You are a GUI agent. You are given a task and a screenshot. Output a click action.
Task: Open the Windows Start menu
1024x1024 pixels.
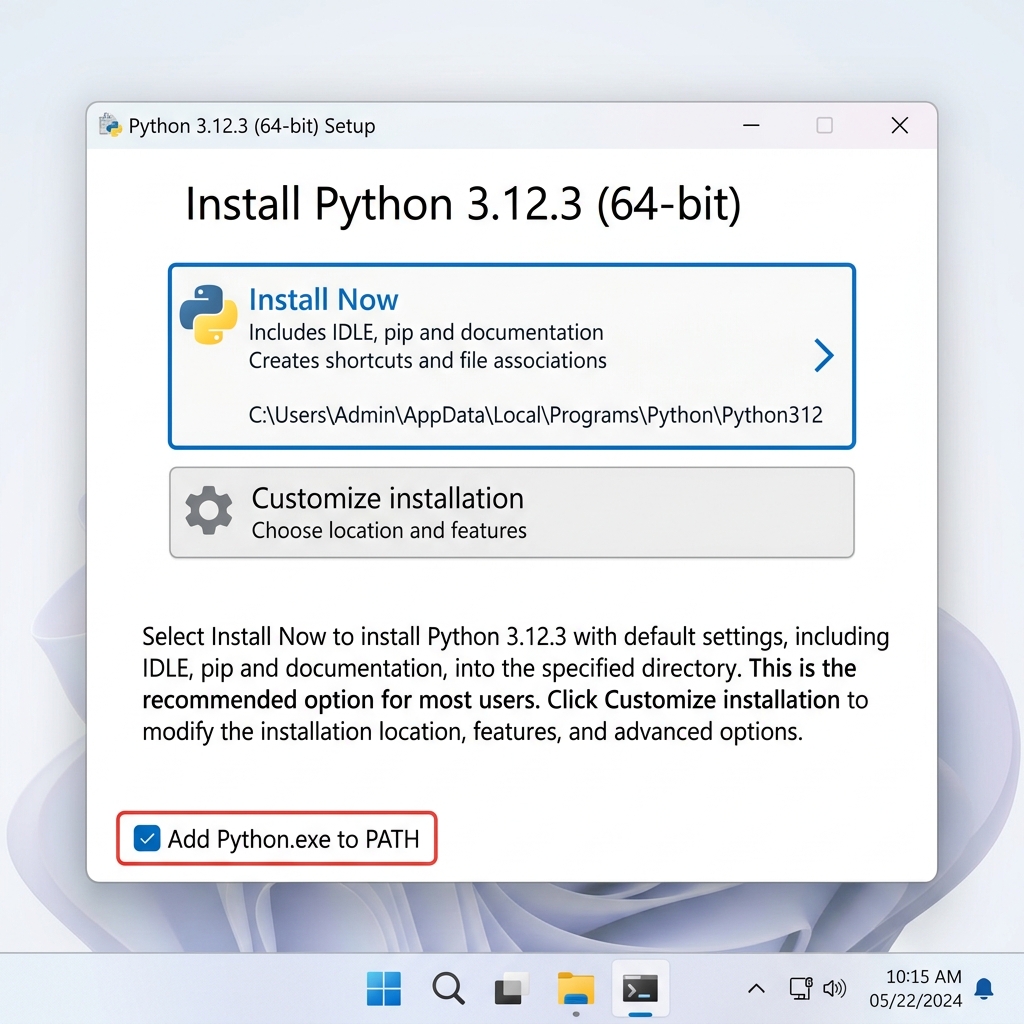(x=383, y=988)
